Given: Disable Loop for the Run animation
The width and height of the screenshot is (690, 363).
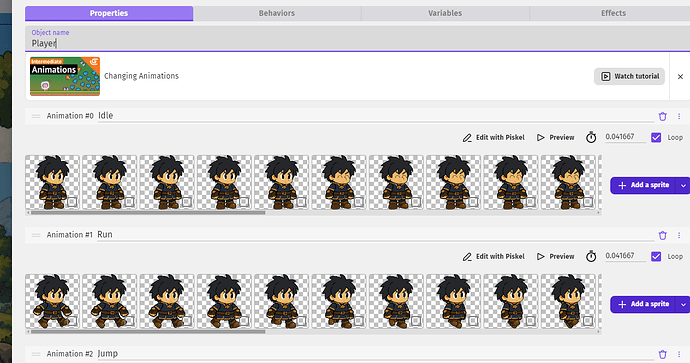Looking at the screenshot, I should pos(656,256).
